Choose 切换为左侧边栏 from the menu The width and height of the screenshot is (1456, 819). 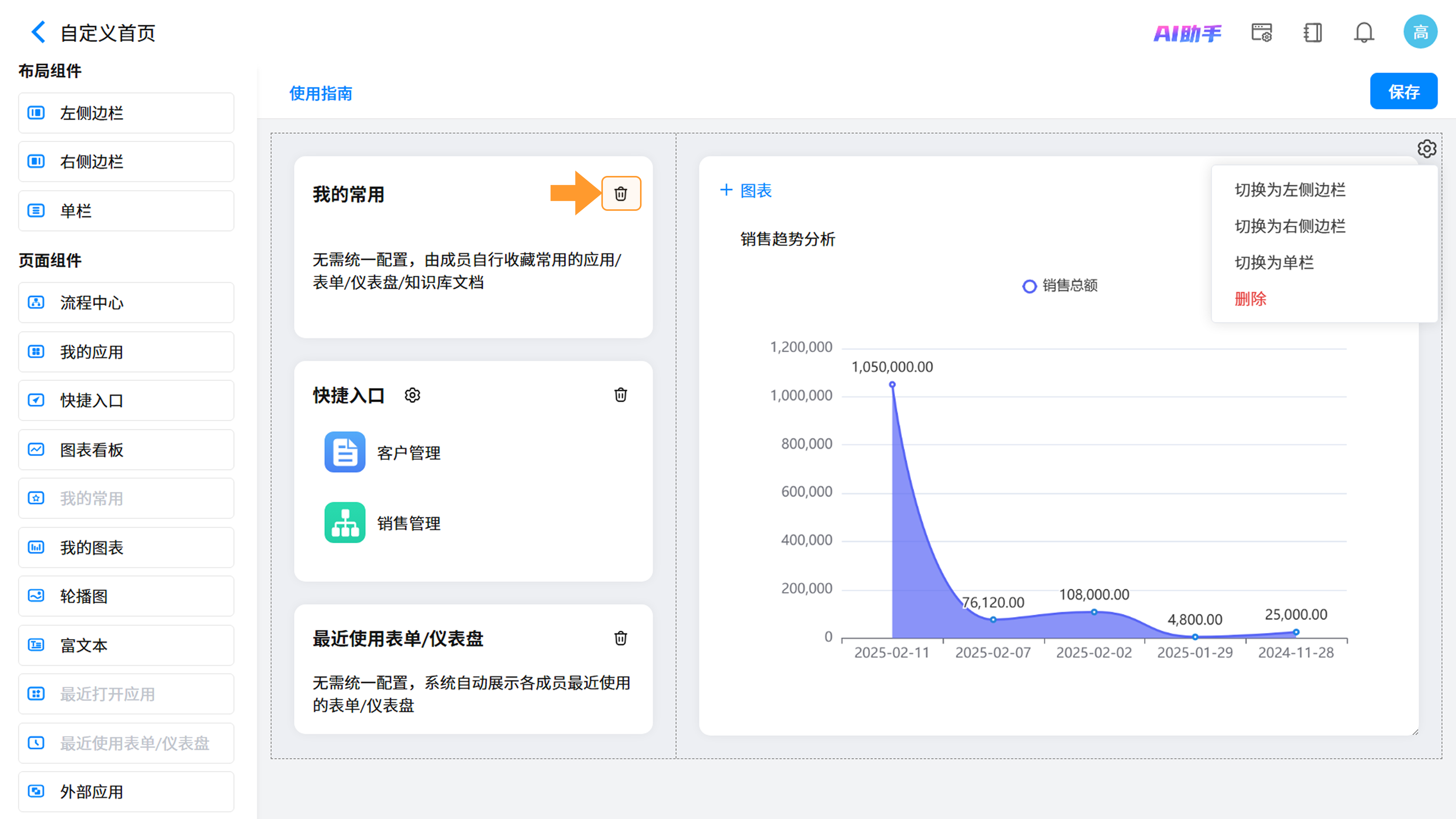pos(1290,189)
